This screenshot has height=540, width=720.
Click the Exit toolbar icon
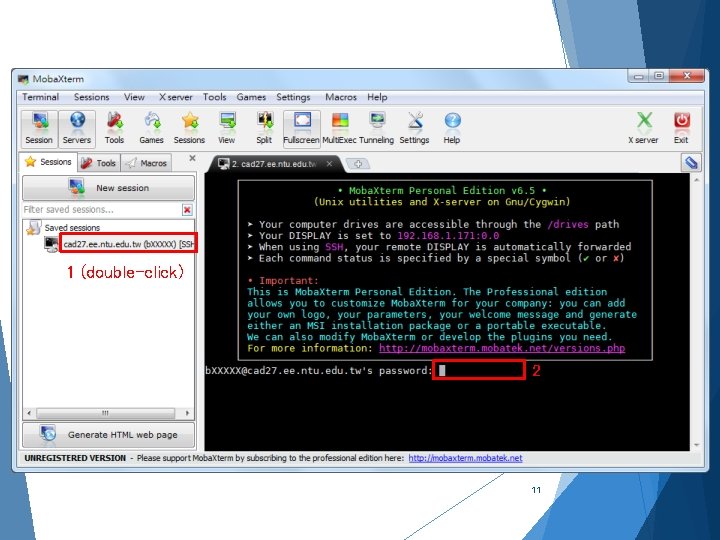coord(681,129)
